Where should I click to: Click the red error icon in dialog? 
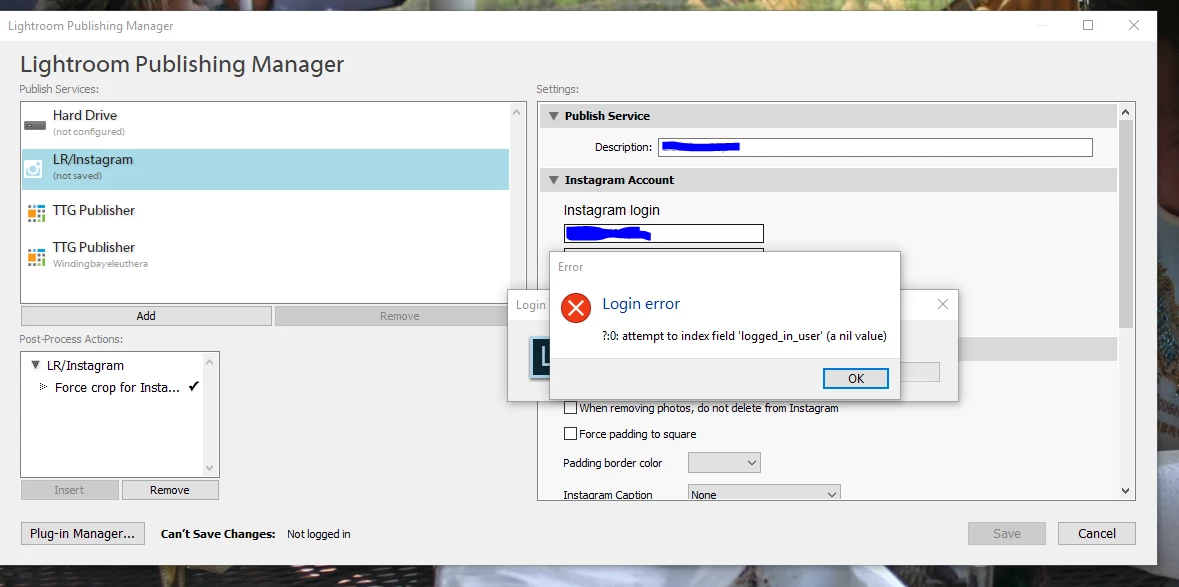coord(576,307)
